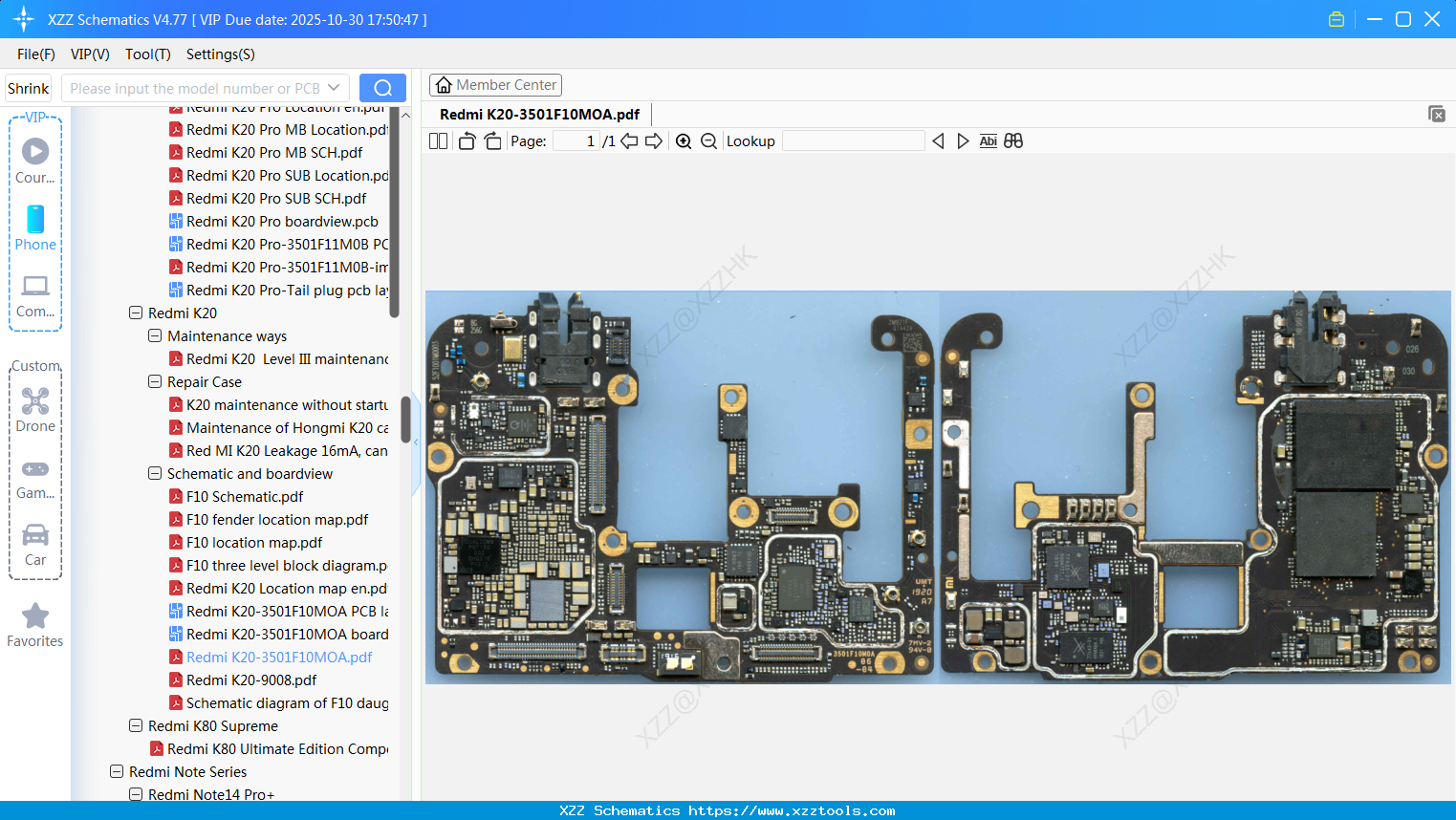Open Favorites from the sidebar star
The width and height of the screenshot is (1456, 820).
pyautogui.click(x=35, y=625)
